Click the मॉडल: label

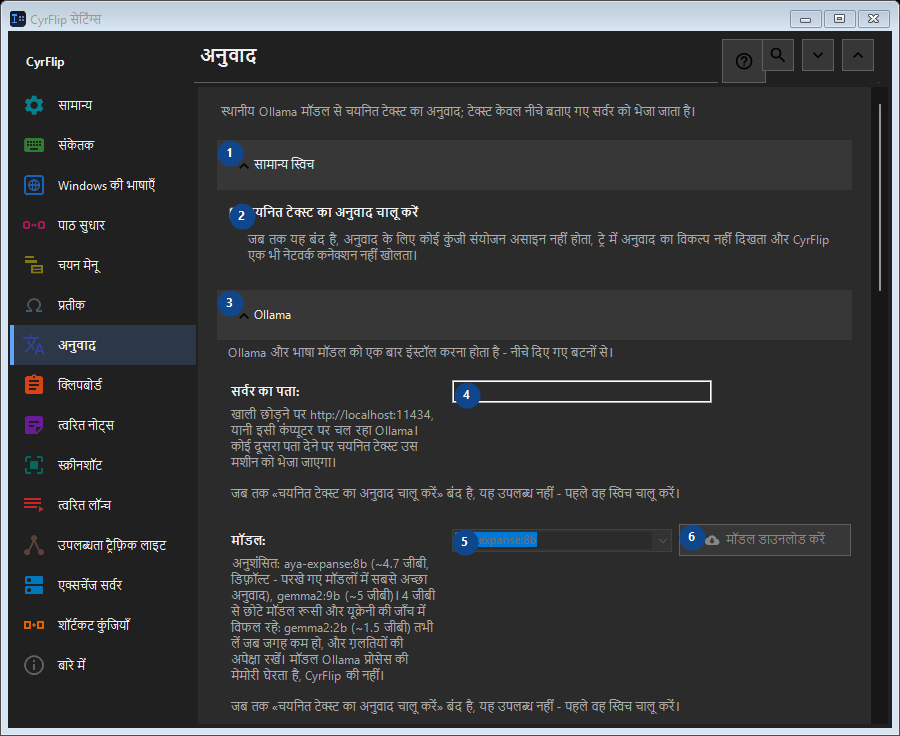pos(248,540)
